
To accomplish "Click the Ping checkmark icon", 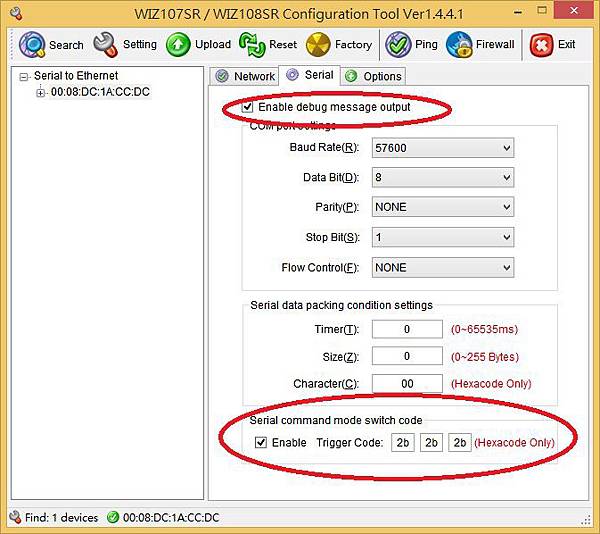I will click(x=398, y=44).
